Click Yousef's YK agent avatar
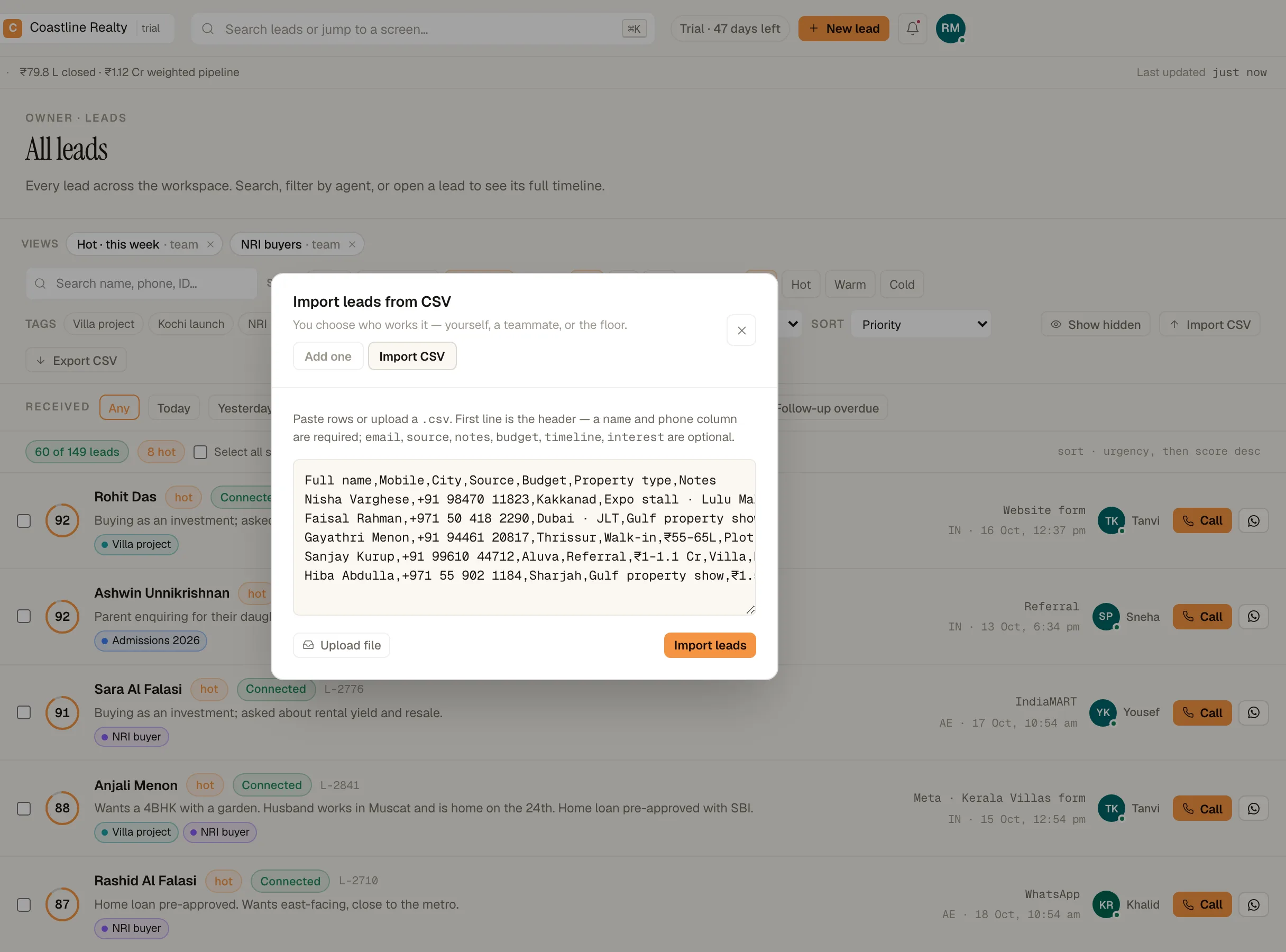1286x952 pixels. pos(1103,713)
